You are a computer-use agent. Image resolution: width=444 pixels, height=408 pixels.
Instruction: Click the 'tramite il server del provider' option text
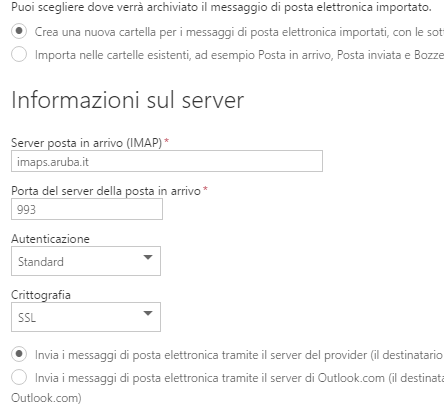click(x=295, y=355)
